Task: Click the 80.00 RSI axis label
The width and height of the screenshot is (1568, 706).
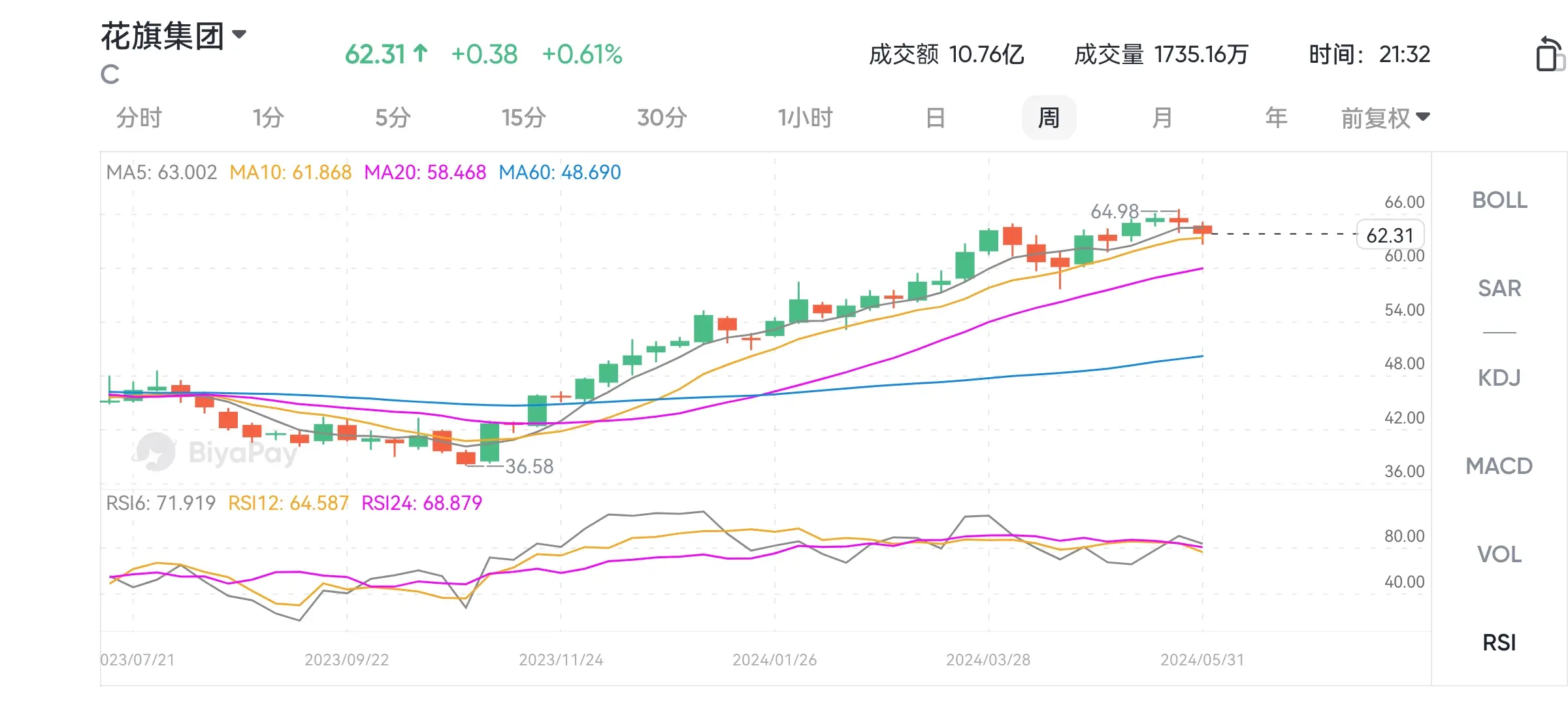Action: [x=1405, y=536]
